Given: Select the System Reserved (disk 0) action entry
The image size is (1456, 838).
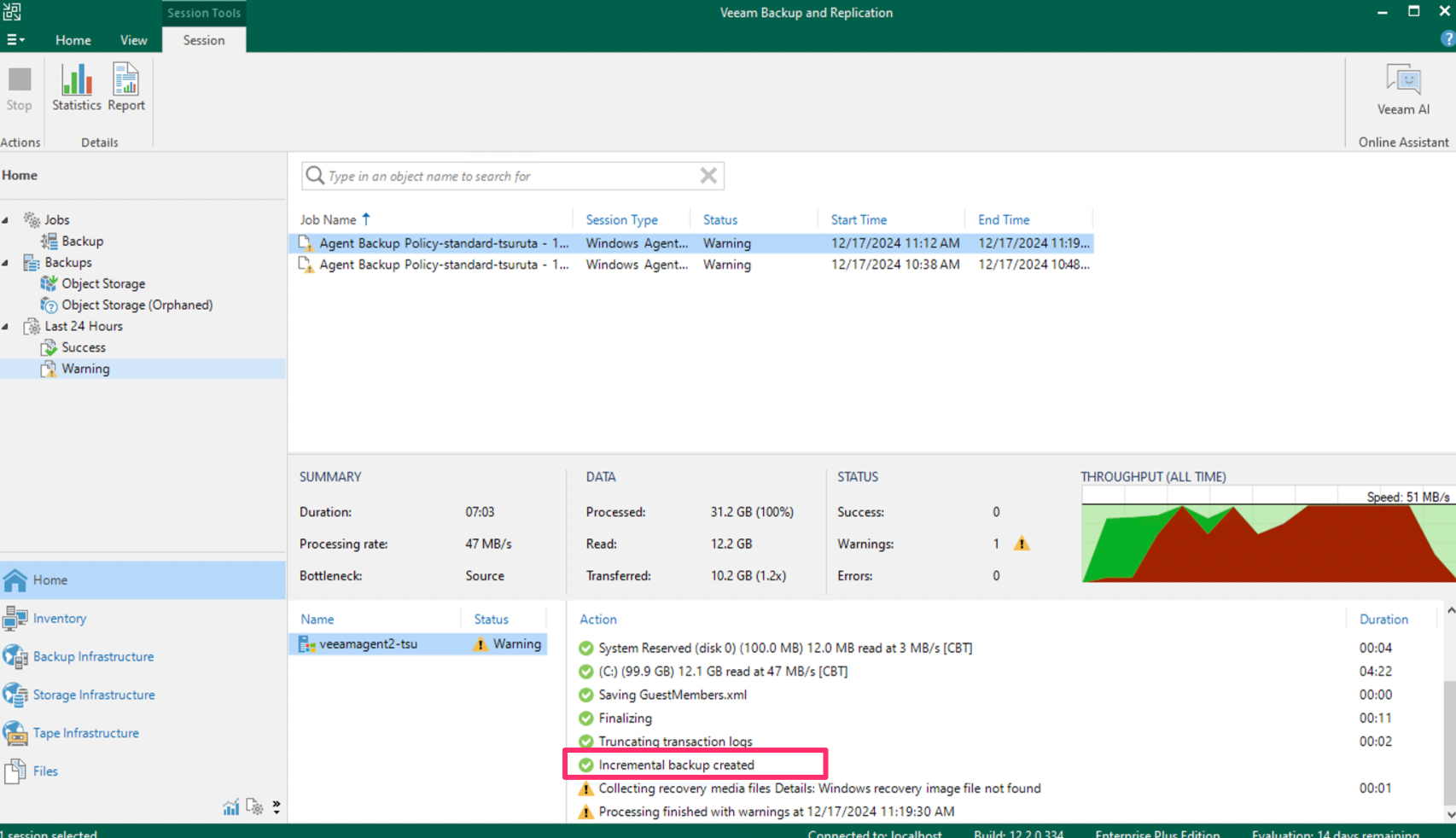Looking at the screenshot, I should (x=785, y=649).
